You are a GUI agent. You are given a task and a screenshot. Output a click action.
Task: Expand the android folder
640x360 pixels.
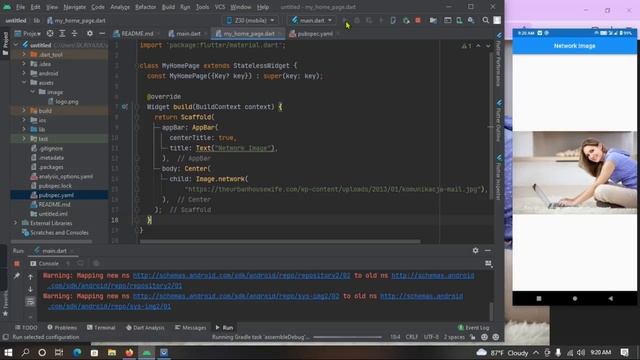click(x=24, y=73)
